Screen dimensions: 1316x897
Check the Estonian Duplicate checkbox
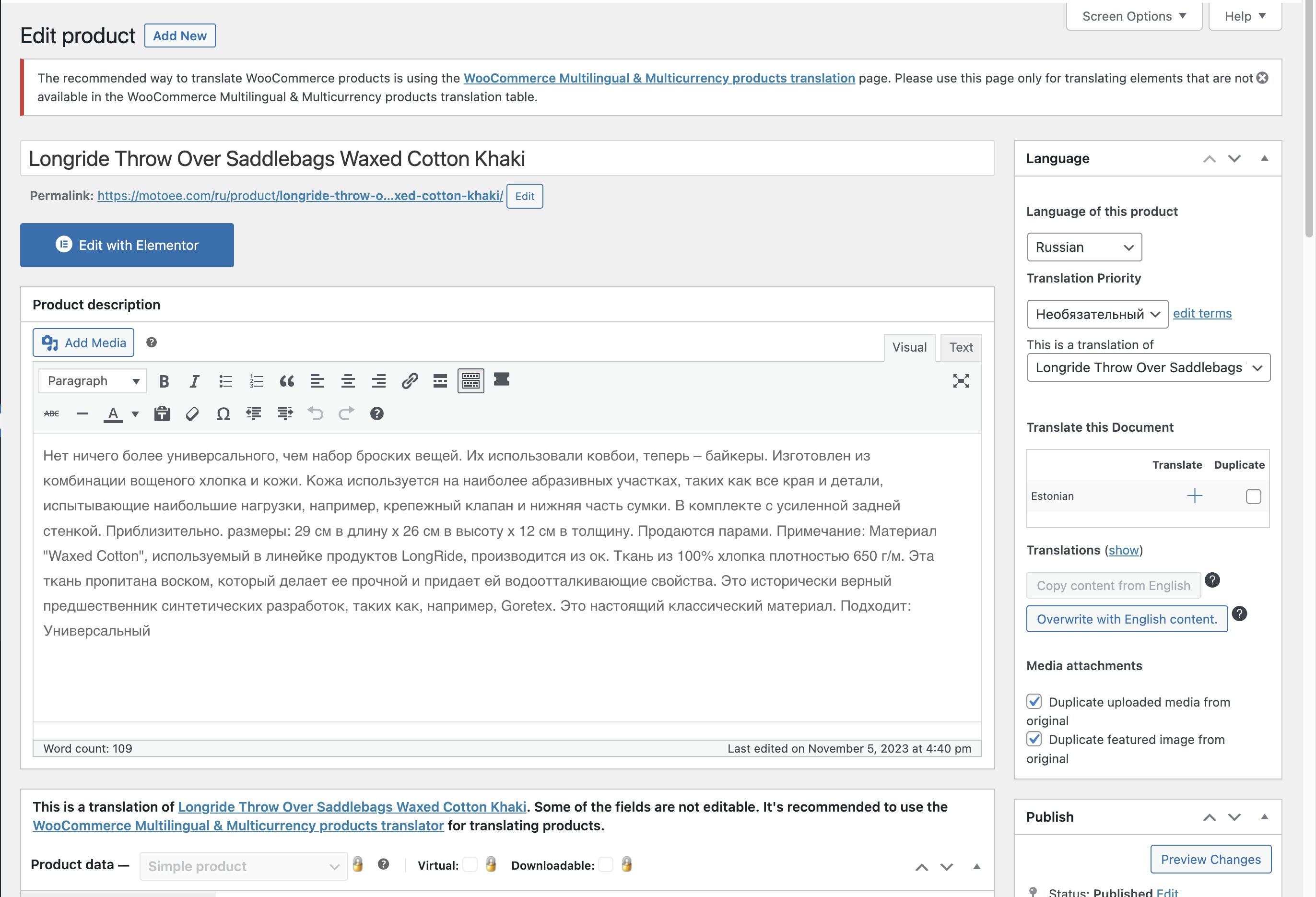click(x=1254, y=496)
